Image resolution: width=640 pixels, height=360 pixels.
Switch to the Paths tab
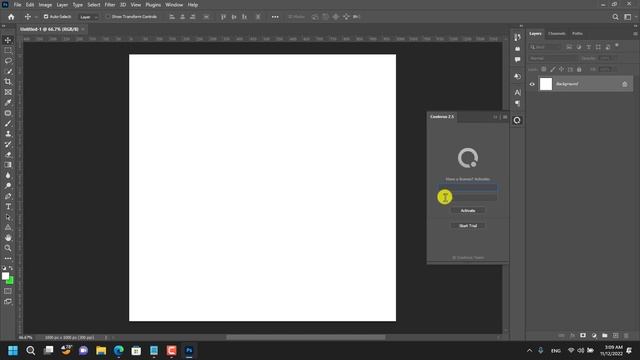coord(577,33)
